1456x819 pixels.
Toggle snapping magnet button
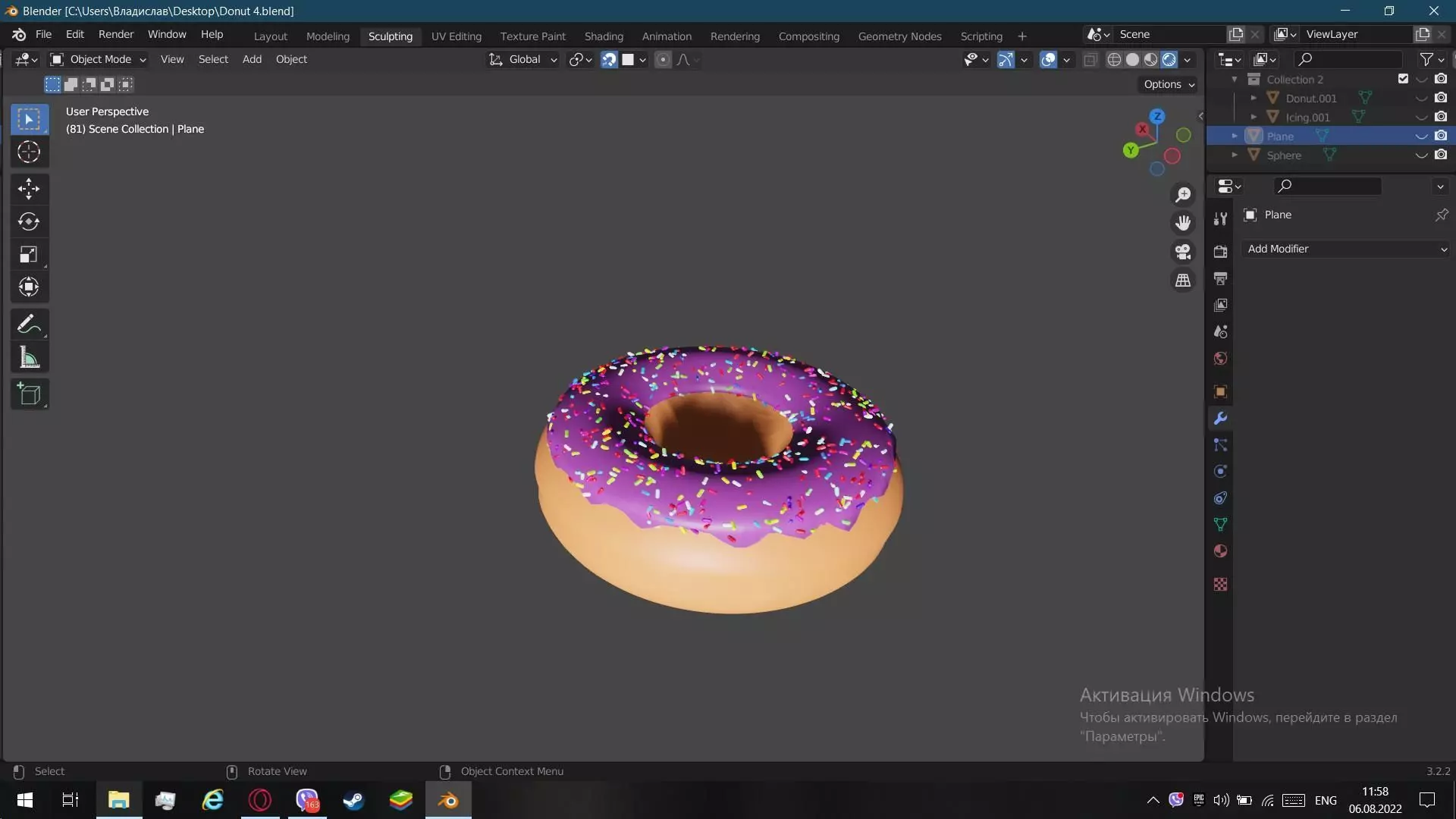click(609, 59)
